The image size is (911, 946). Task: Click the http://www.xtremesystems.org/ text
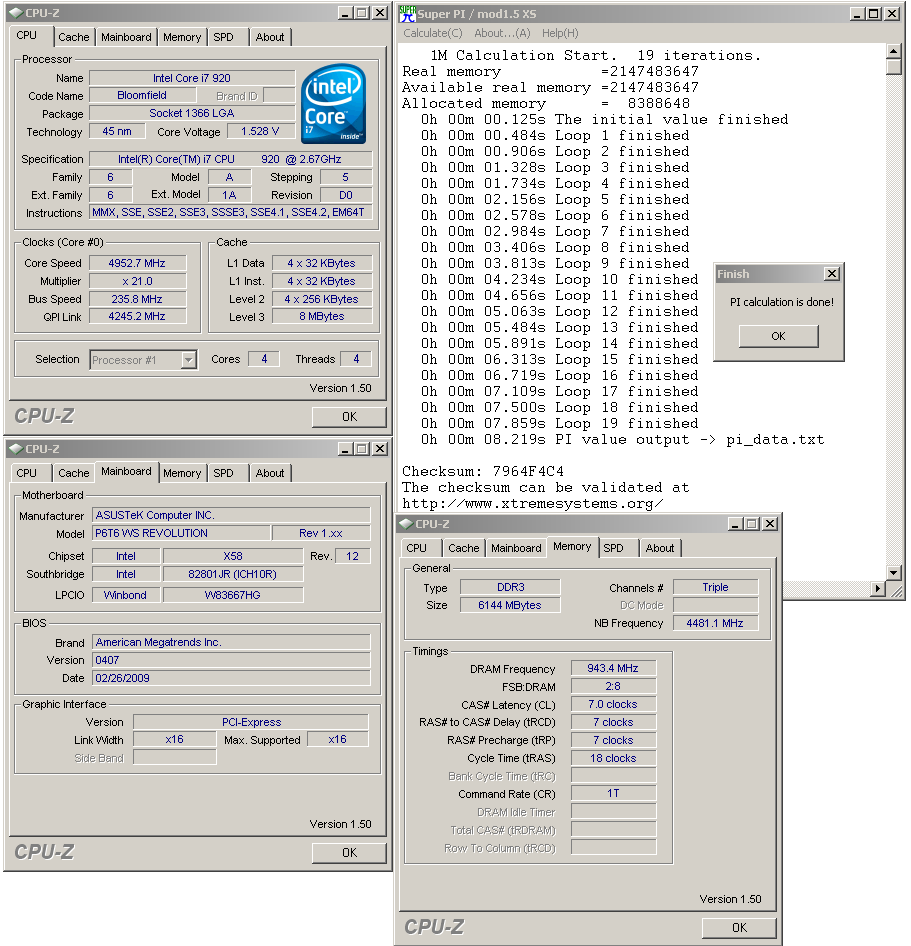[533, 503]
